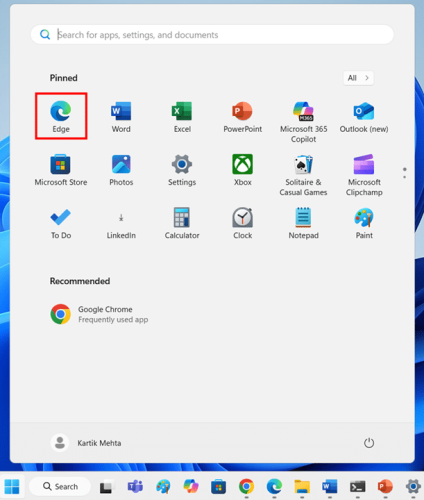The height and width of the screenshot is (500, 424).
Task: Open Kartik Mehta account menu
Action: click(x=86, y=443)
